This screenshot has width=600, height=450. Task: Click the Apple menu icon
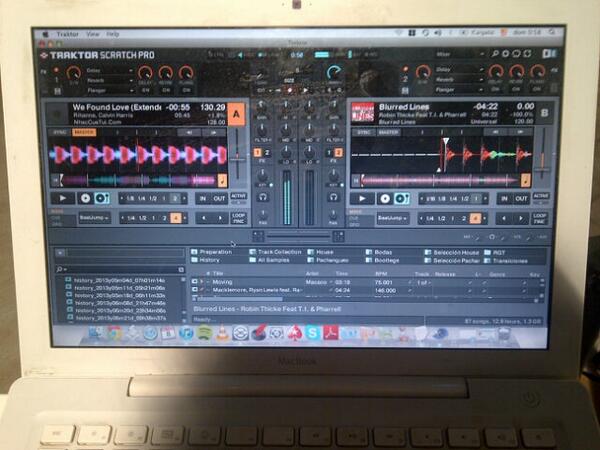point(46,34)
